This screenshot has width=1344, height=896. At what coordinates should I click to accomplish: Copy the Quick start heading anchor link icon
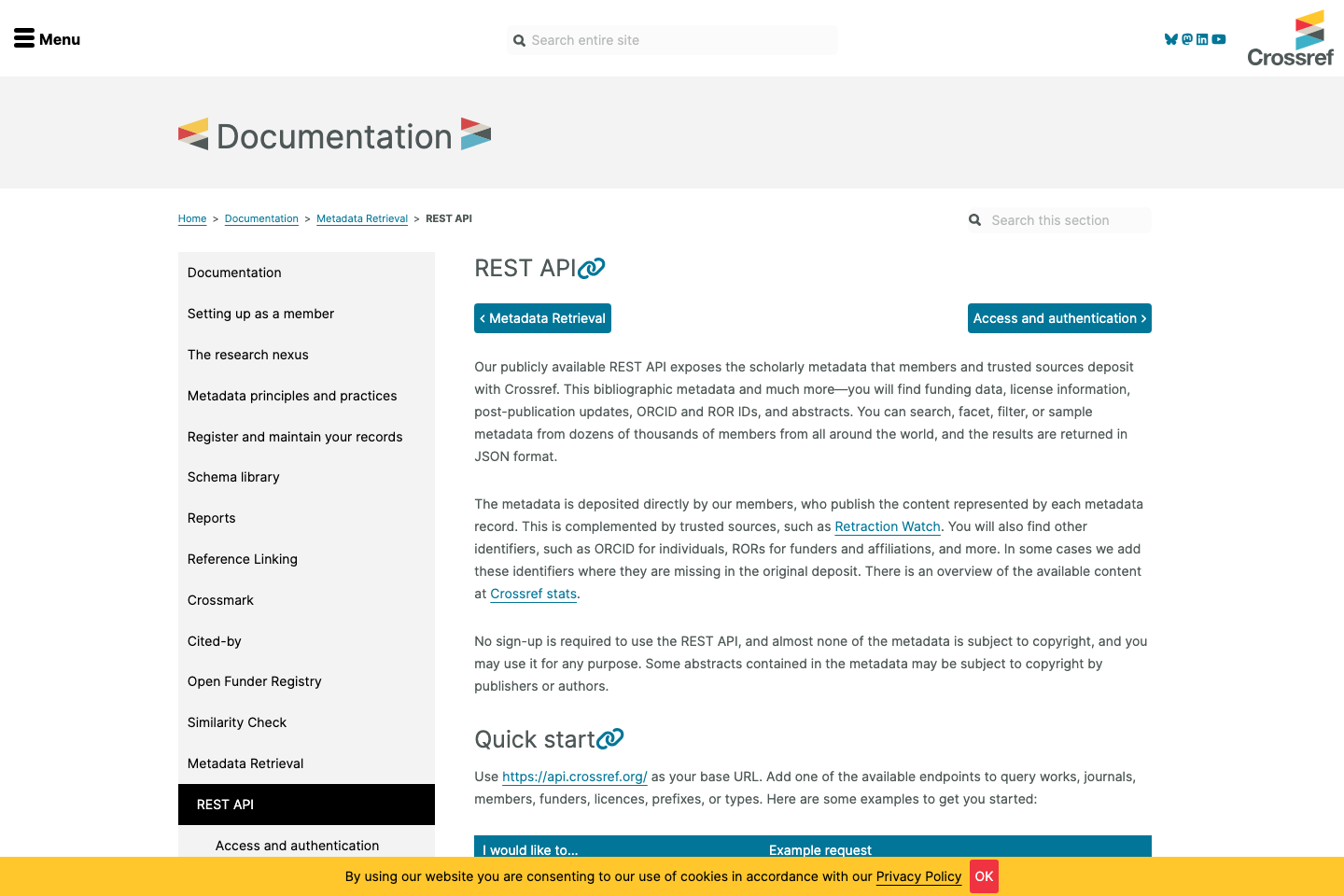611,738
